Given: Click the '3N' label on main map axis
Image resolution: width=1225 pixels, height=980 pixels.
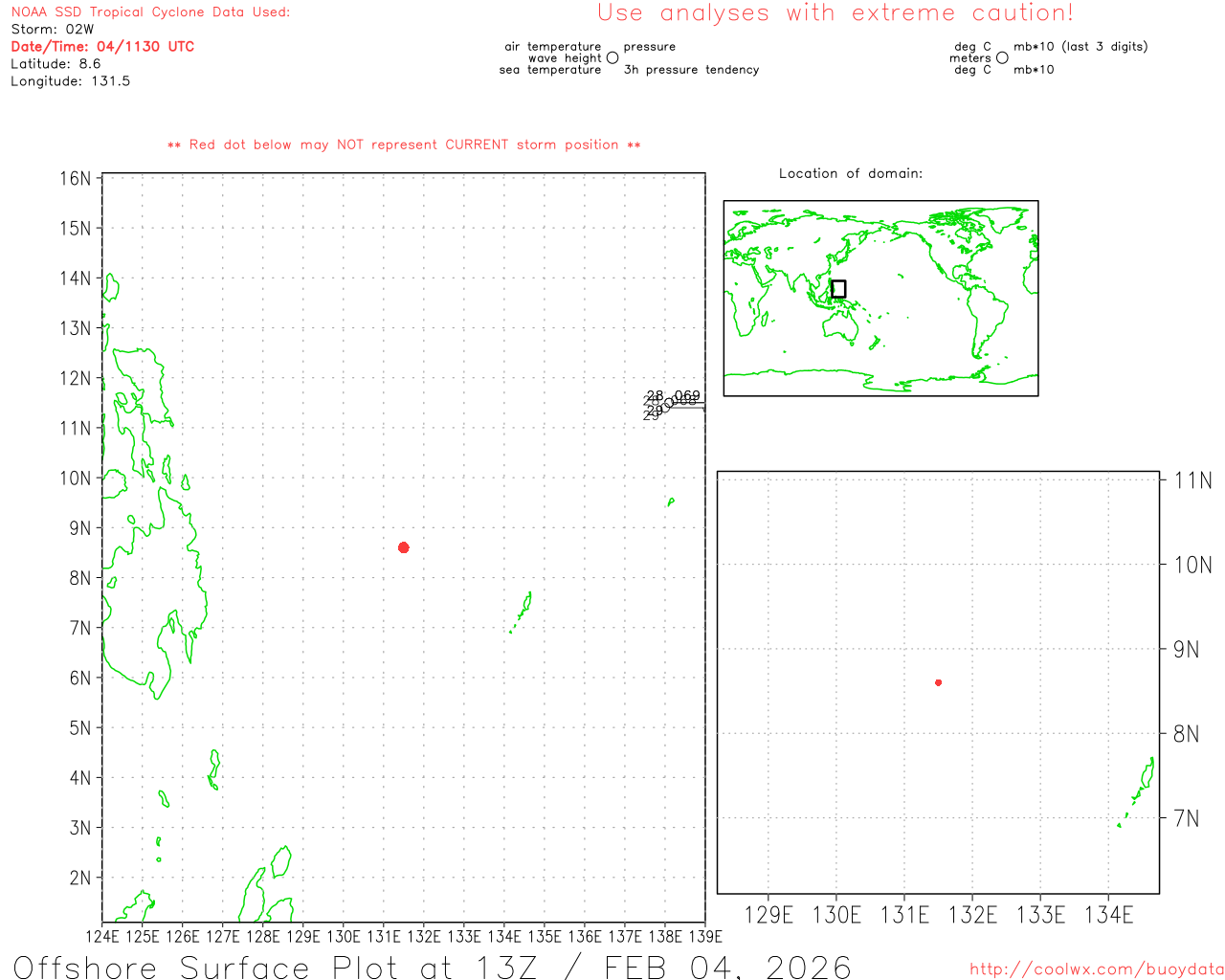Looking at the screenshot, I should pyautogui.click(x=80, y=828).
